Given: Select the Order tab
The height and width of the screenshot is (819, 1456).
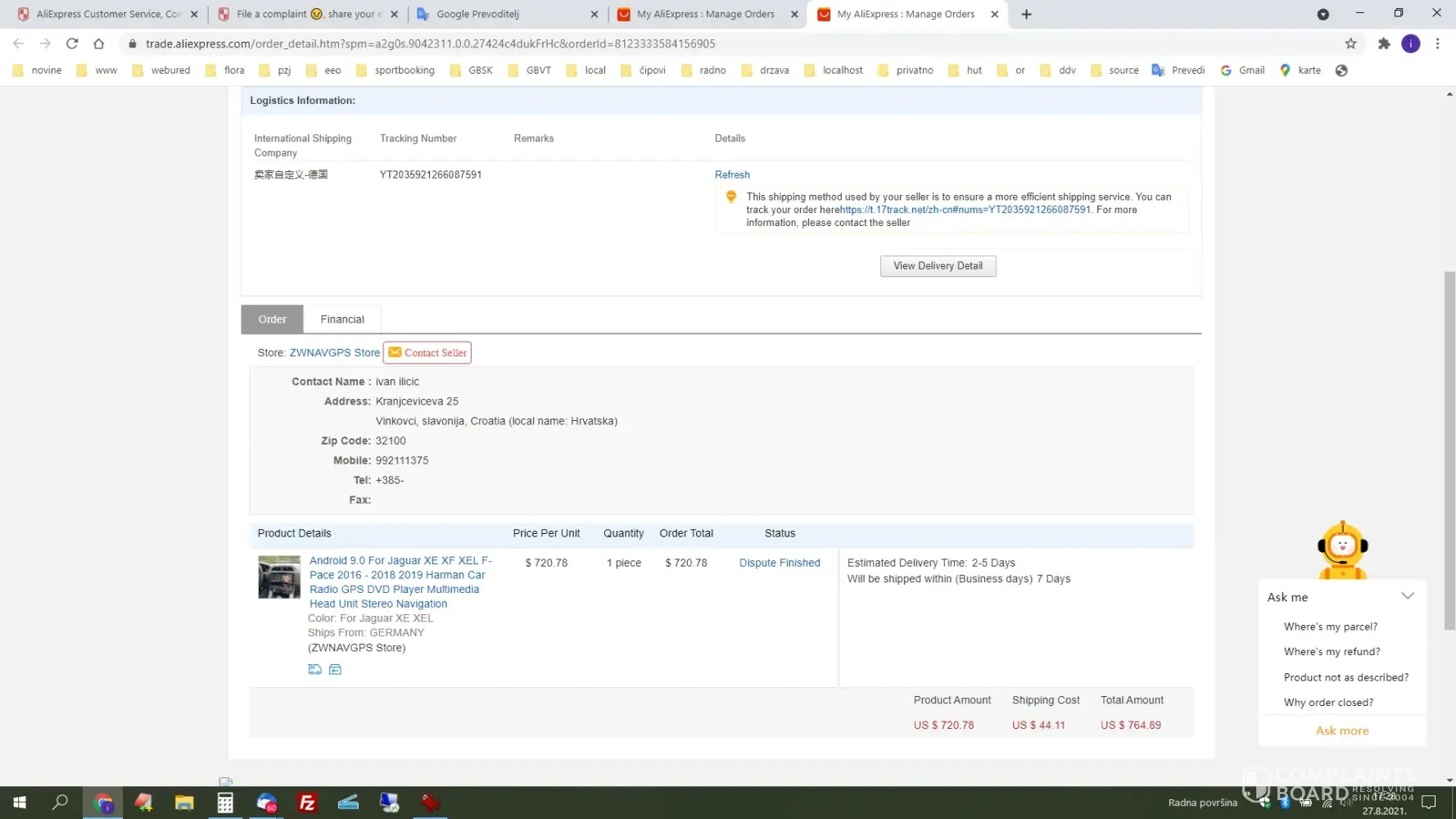Looking at the screenshot, I should (x=272, y=319).
